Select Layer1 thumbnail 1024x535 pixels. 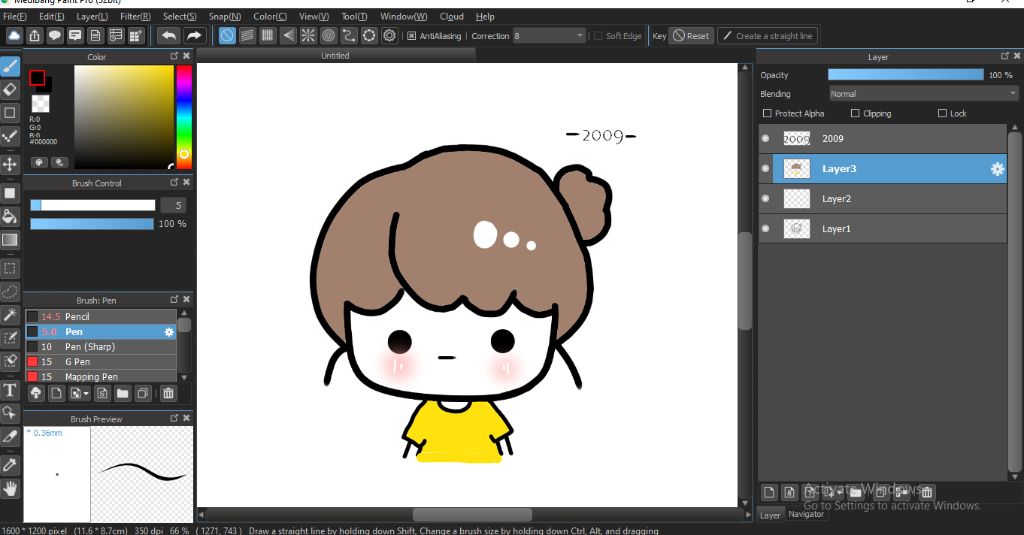click(x=796, y=229)
